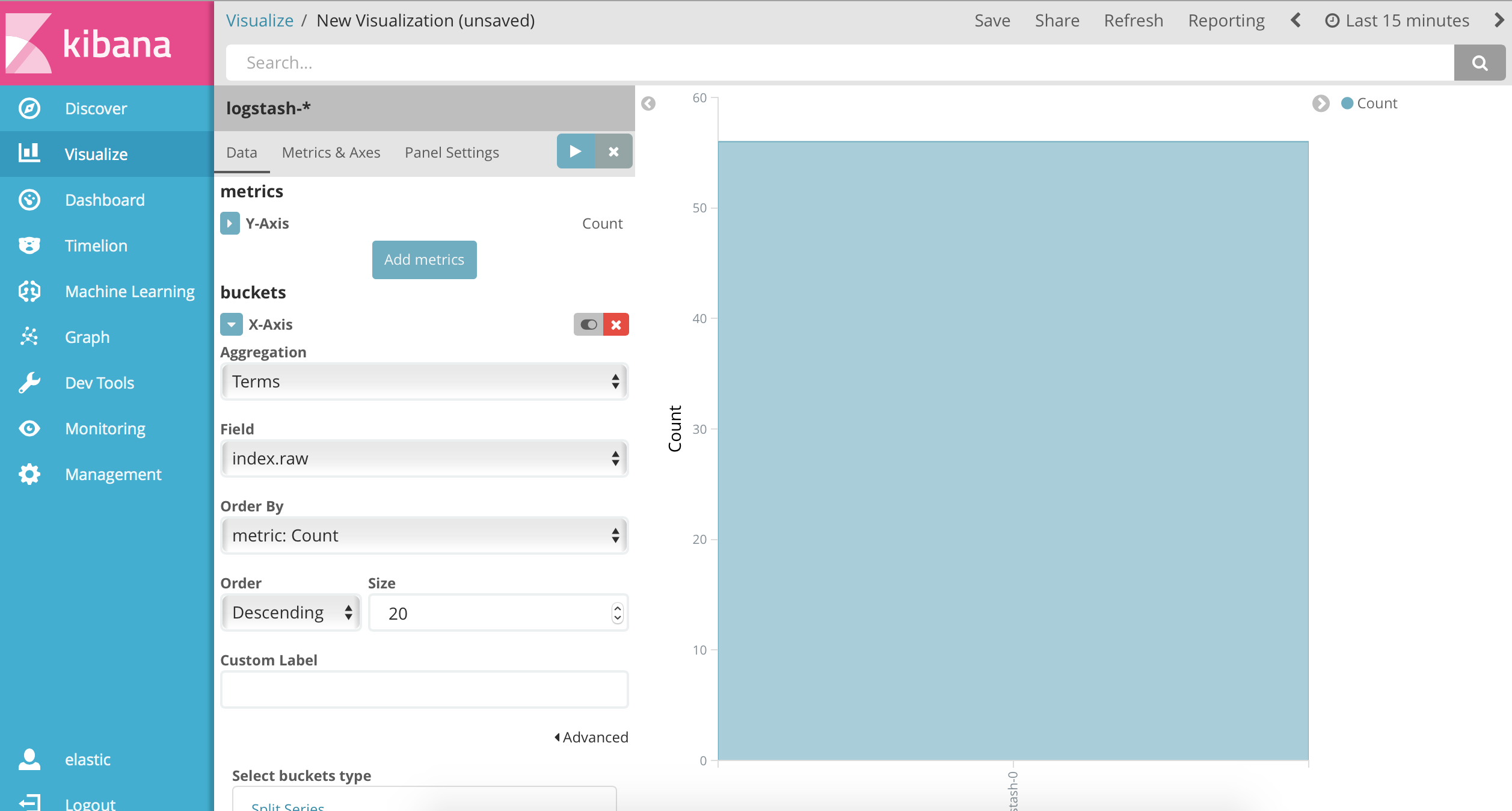Click the Add metrics button
The height and width of the screenshot is (811, 1512).
pyautogui.click(x=424, y=260)
